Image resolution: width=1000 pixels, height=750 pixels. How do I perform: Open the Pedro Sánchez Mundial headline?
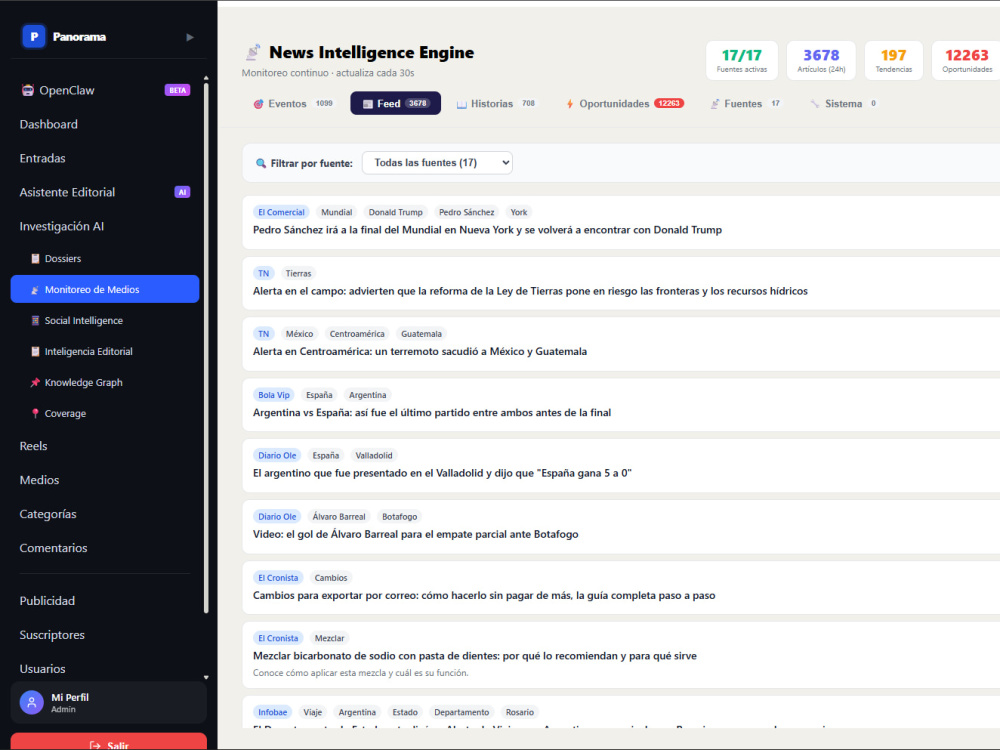487,230
